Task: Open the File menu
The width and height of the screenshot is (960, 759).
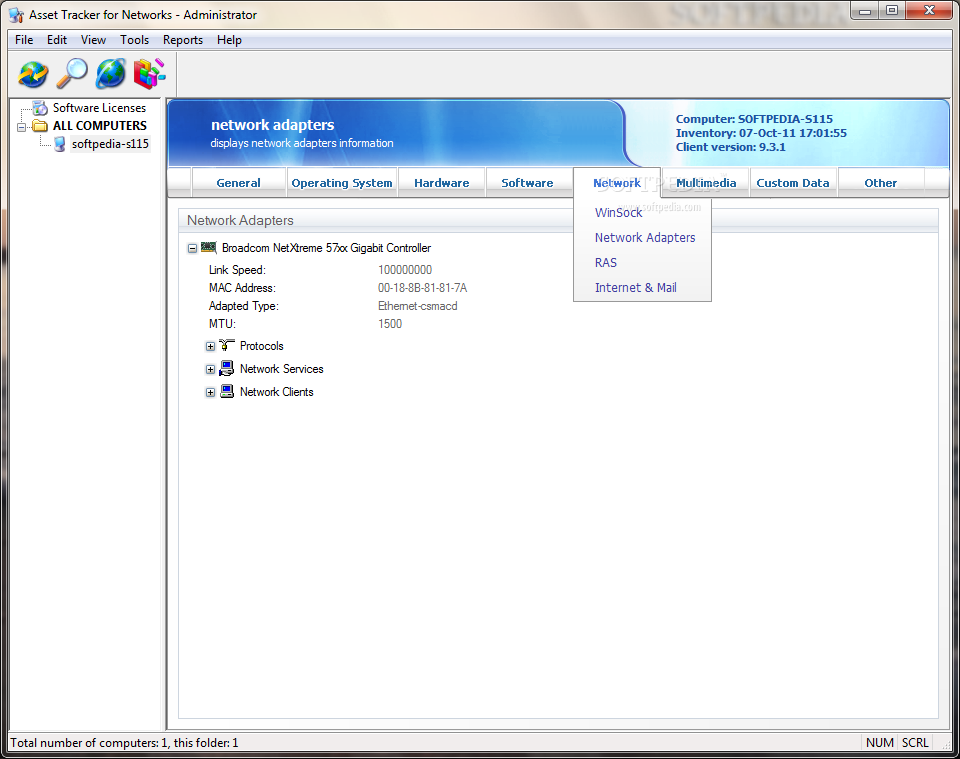Action: (24, 40)
